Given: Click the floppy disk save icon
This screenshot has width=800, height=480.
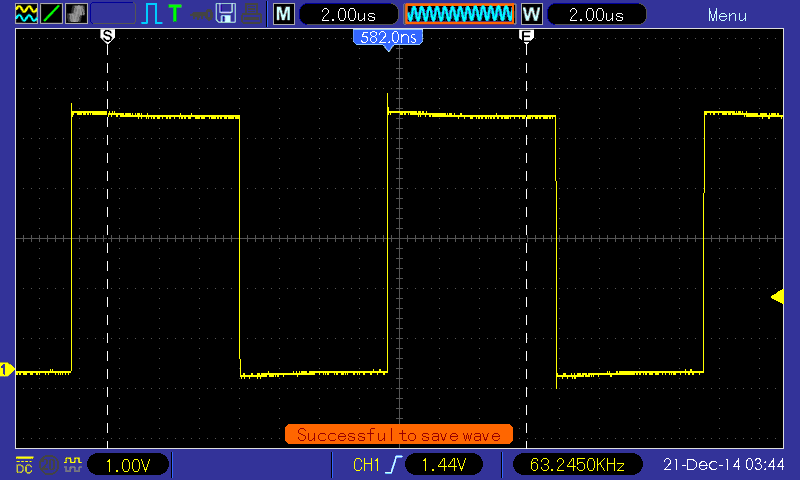Looking at the screenshot, I should [227, 14].
